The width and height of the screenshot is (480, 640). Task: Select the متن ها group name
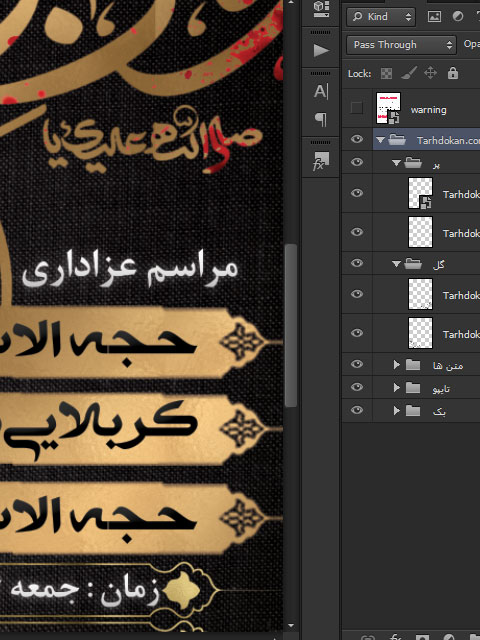click(x=448, y=365)
